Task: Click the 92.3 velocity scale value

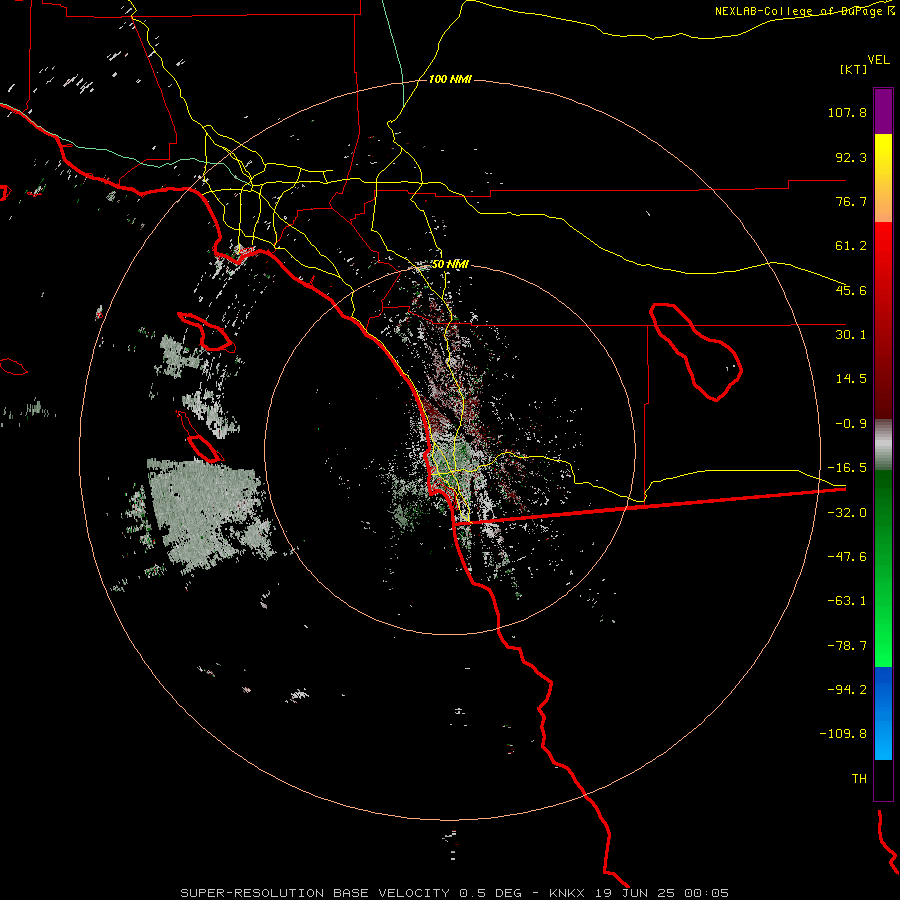Action: (851, 157)
